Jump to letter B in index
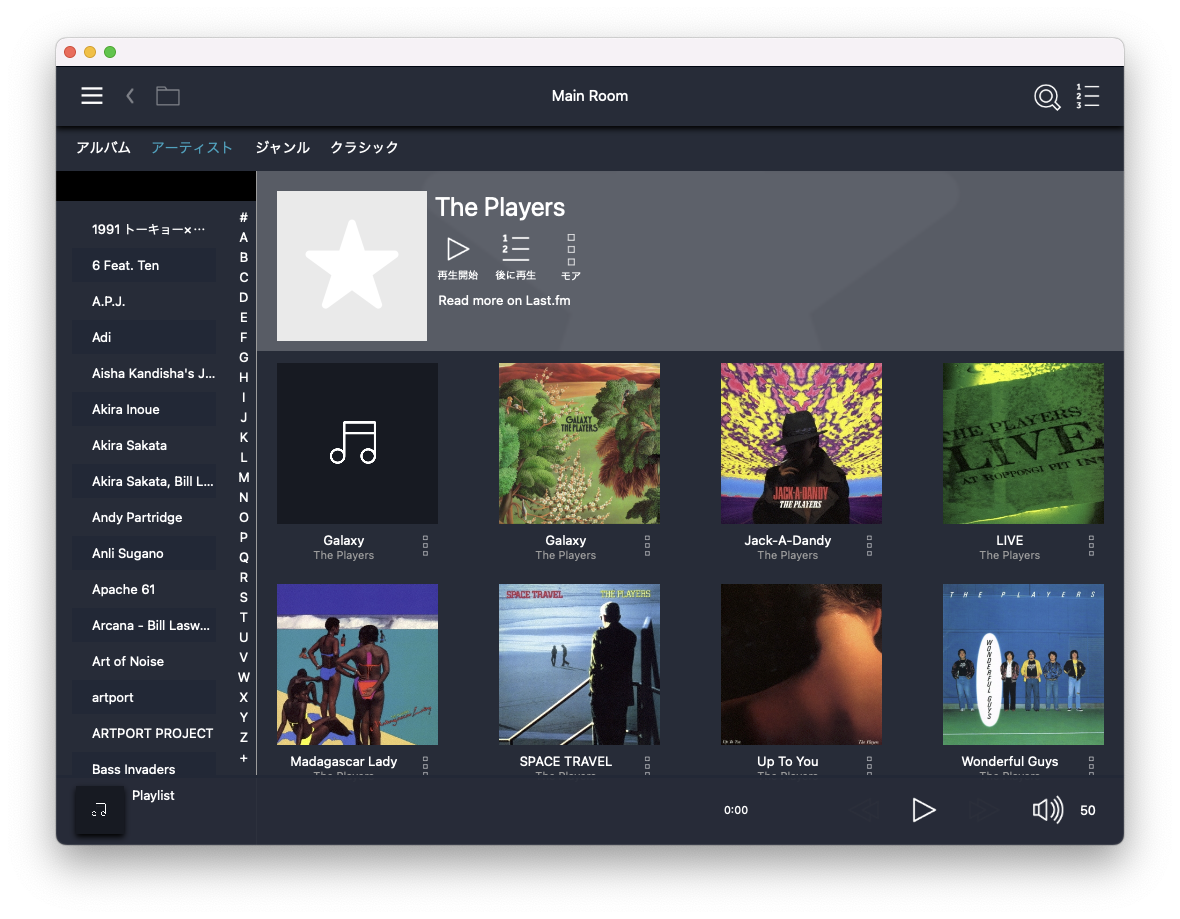Screen dimensions: 1180x919 click(244, 257)
